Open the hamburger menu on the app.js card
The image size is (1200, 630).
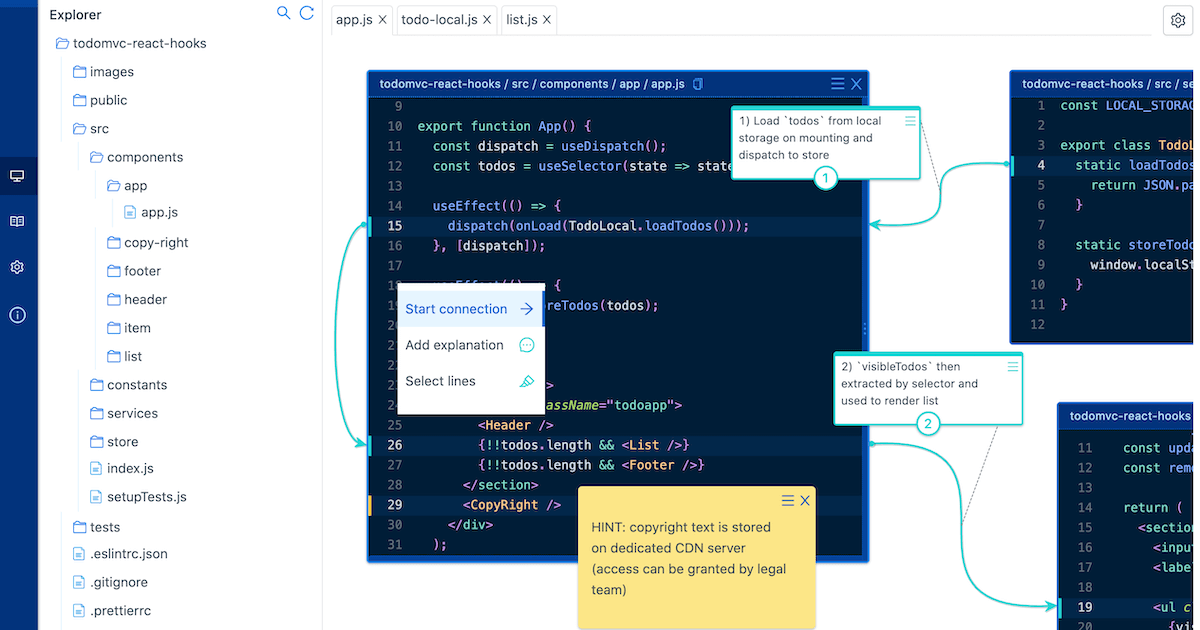(x=836, y=84)
